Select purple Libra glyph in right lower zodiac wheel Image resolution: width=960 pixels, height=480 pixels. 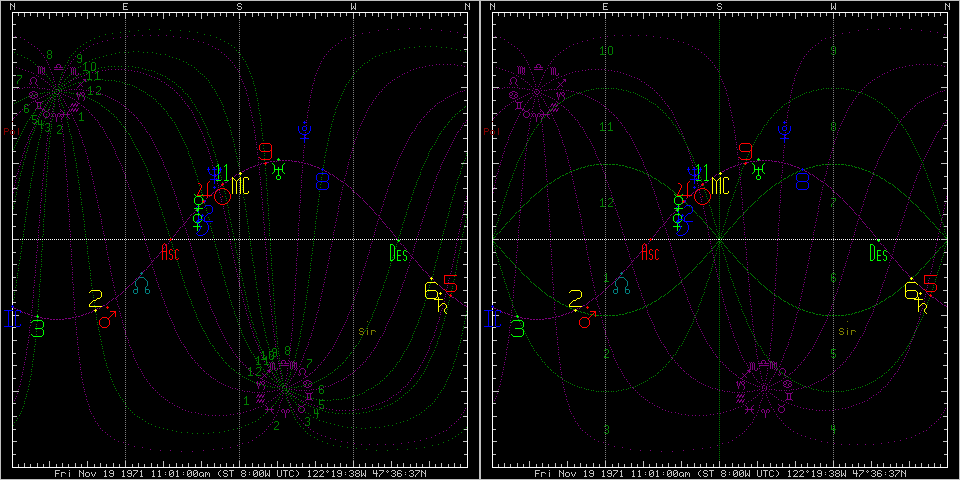tap(764, 364)
